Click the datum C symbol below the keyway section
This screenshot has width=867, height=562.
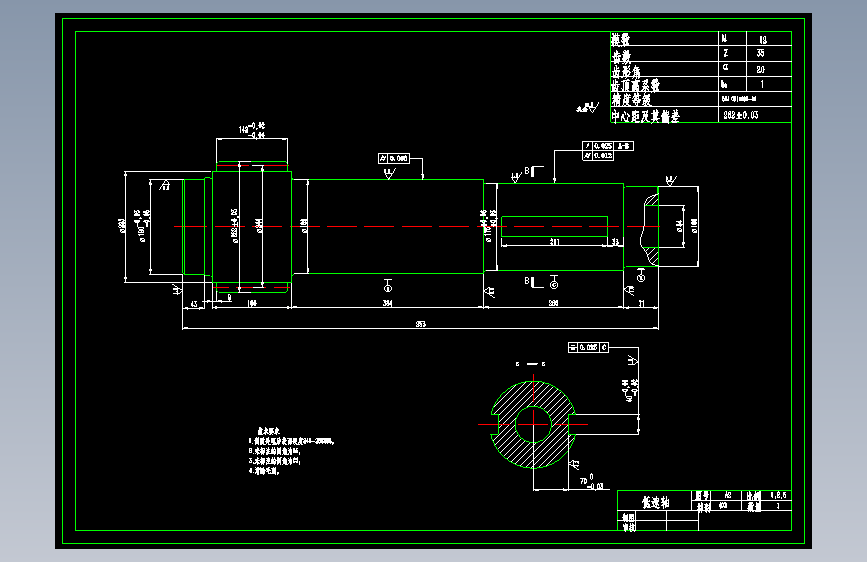tap(554, 283)
